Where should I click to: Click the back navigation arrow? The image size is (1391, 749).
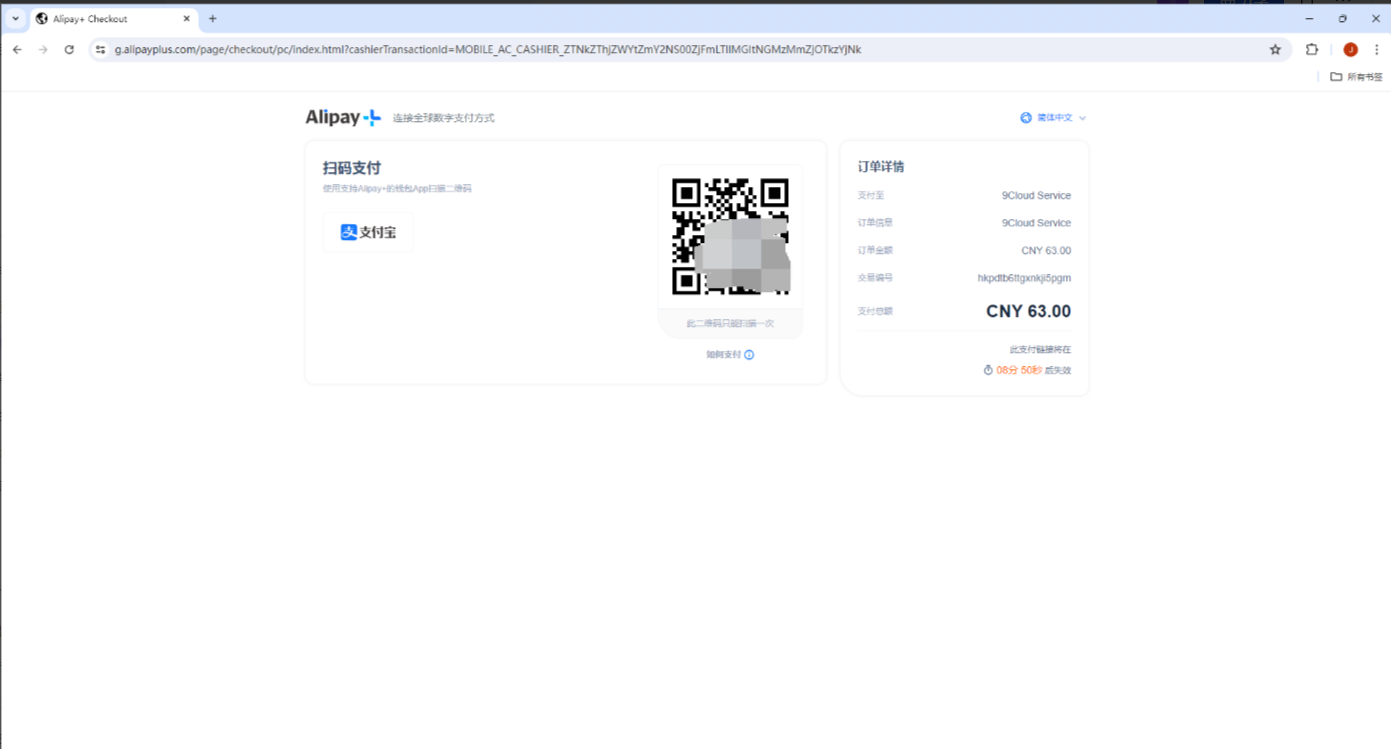17,49
